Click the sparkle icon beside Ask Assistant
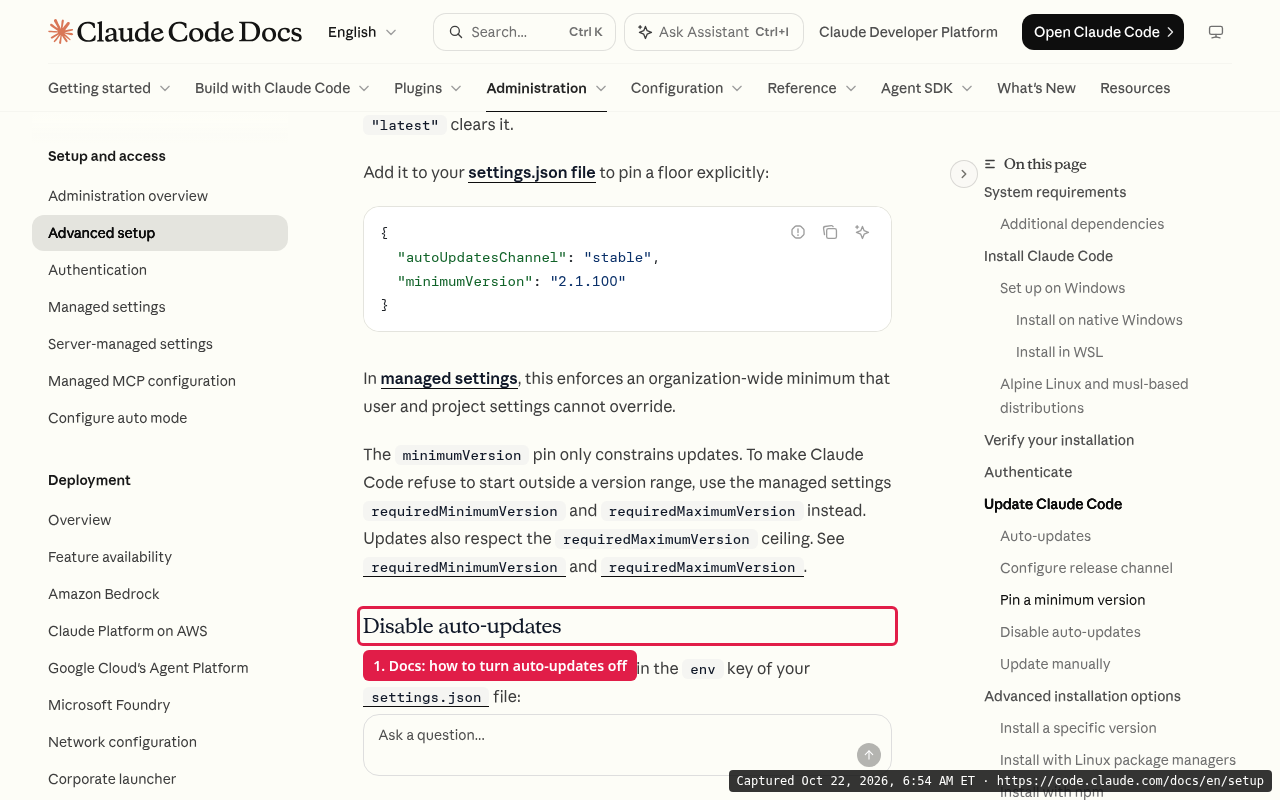This screenshot has height=800, width=1280. 645,32
